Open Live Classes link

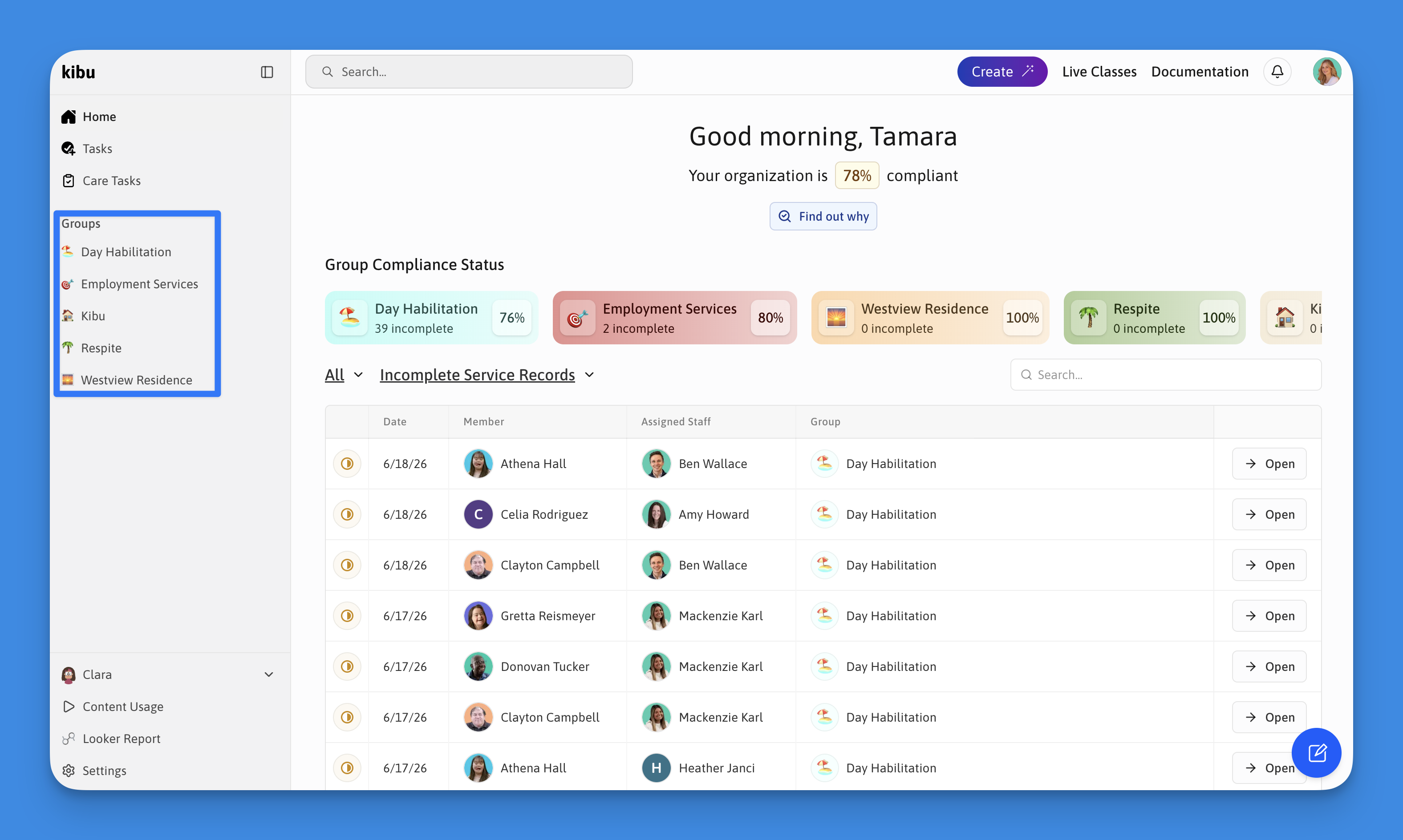click(1099, 71)
